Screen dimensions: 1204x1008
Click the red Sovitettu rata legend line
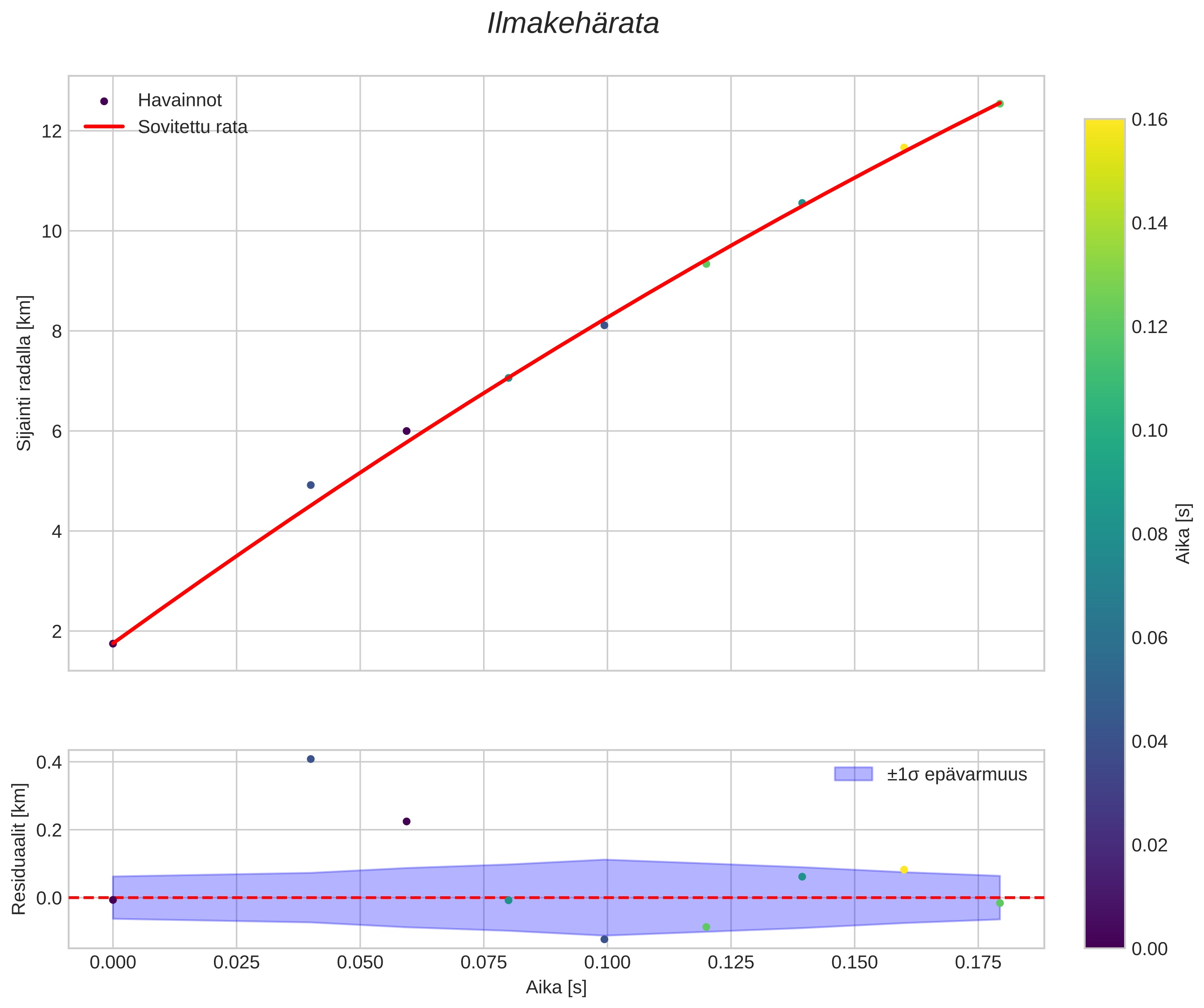pos(104,127)
